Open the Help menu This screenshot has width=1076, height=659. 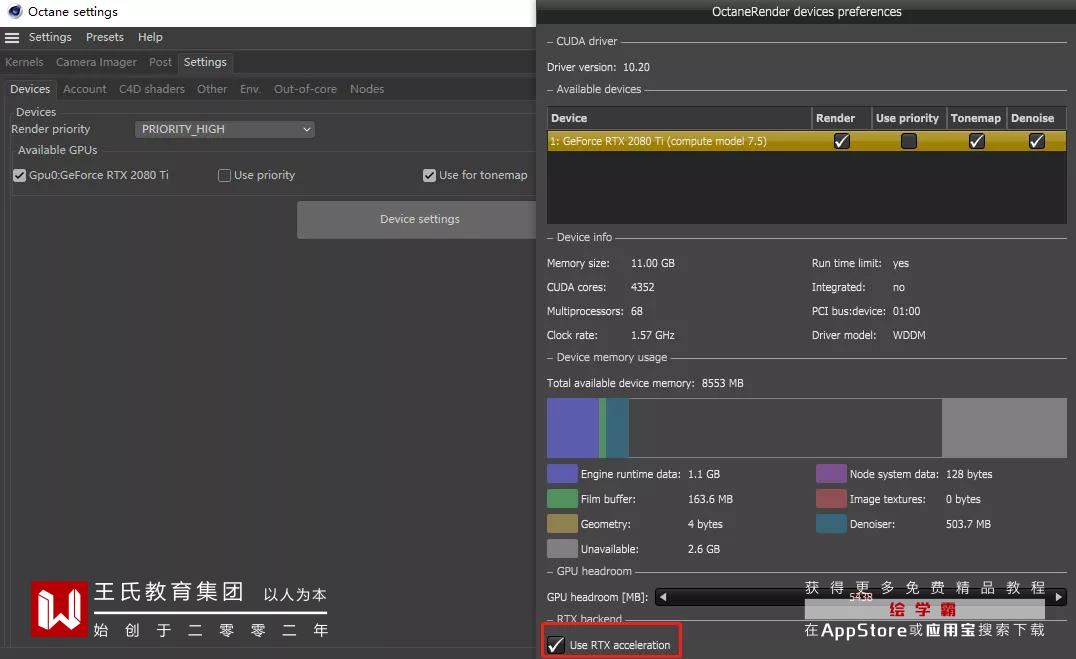tap(150, 37)
